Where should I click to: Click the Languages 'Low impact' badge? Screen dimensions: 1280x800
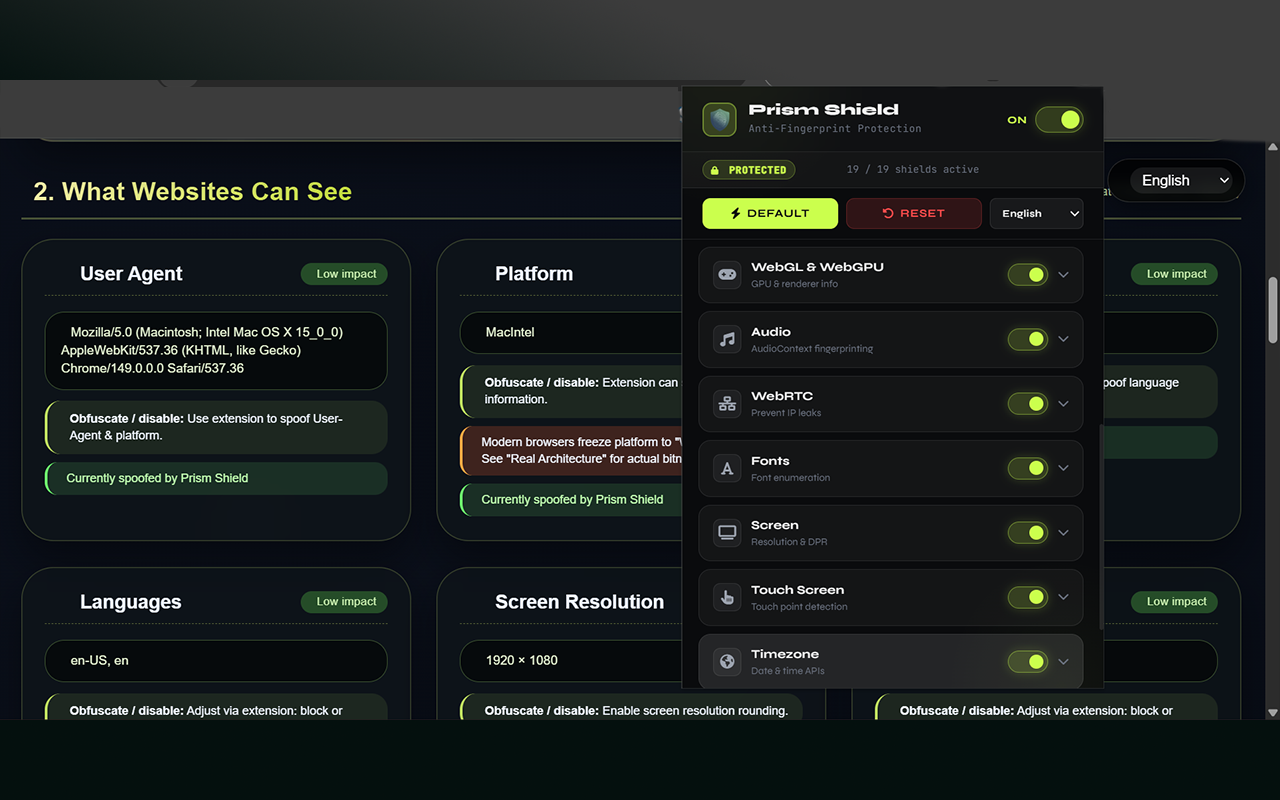tap(344, 602)
